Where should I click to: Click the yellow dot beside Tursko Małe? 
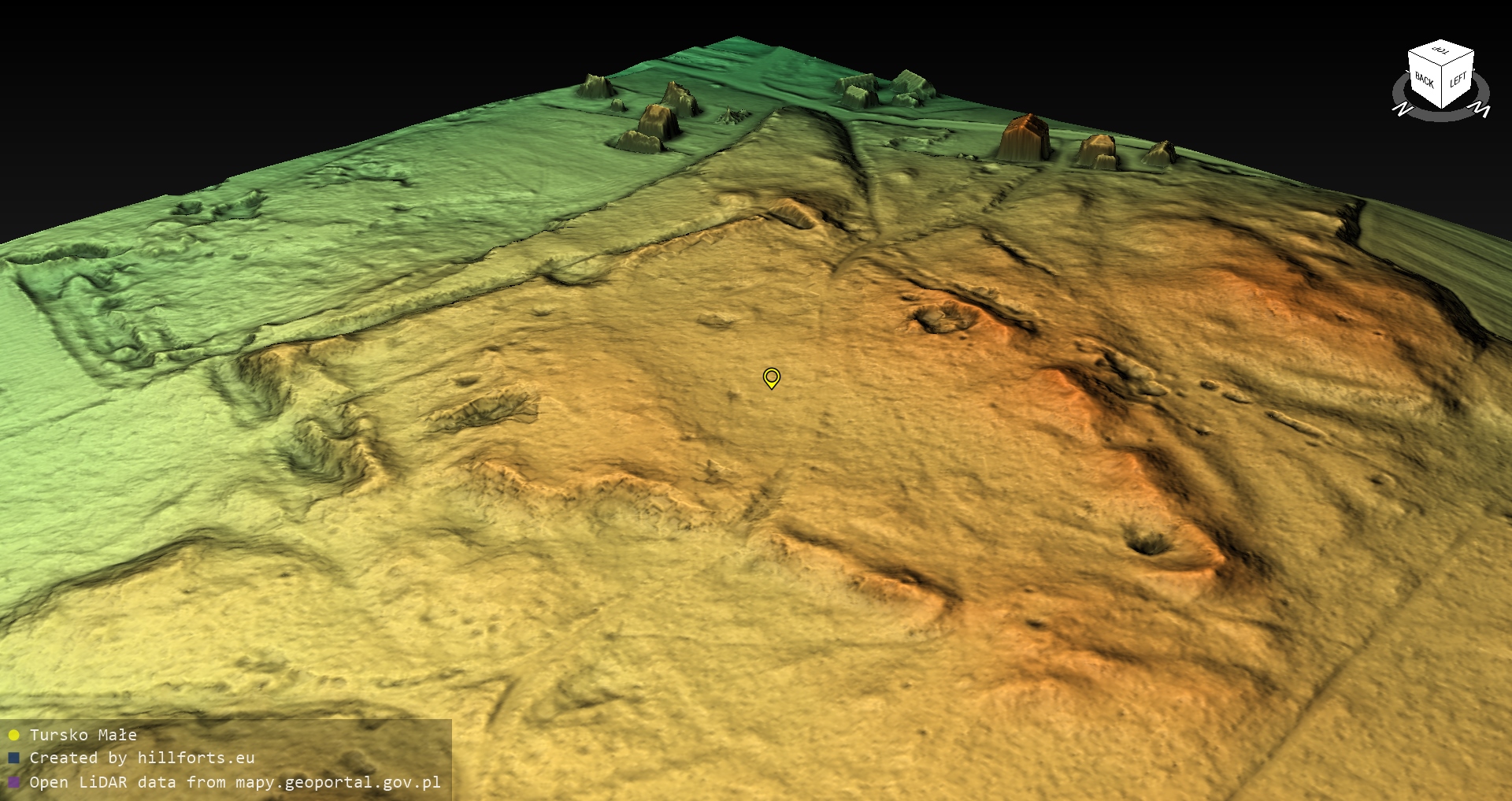(x=13, y=736)
